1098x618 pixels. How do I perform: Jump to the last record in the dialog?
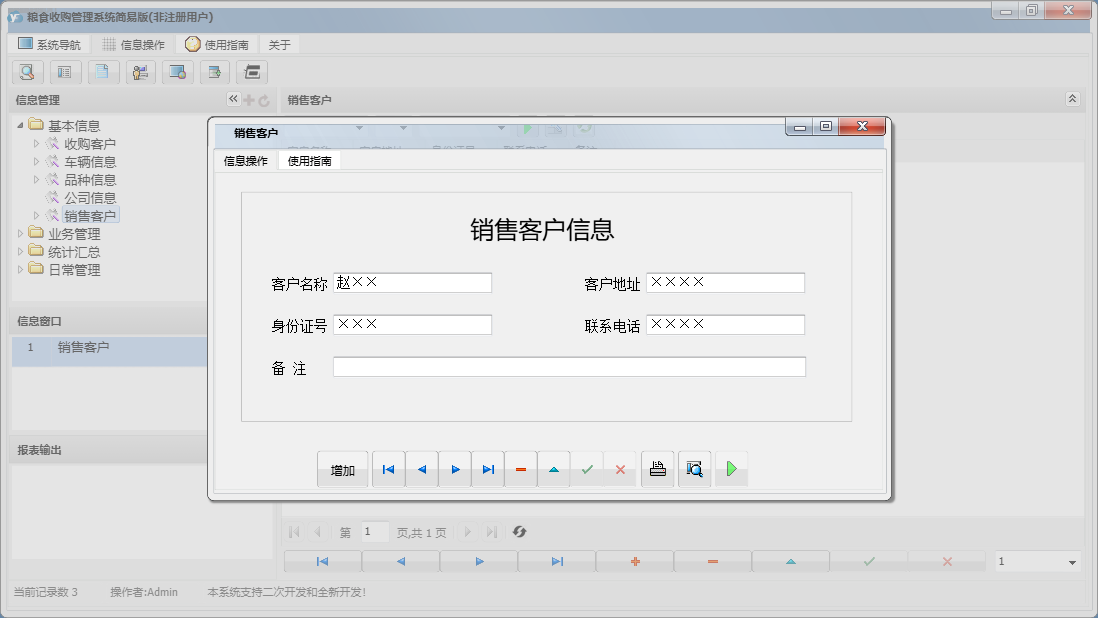coord(488,468)
